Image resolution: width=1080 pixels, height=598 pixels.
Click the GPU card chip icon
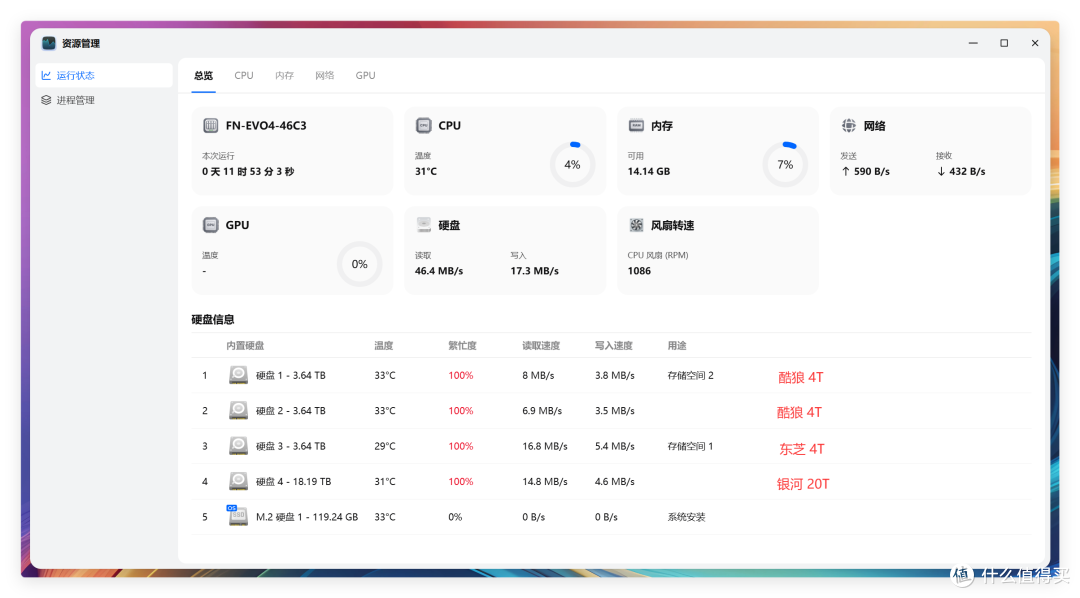click(x=211, y=225)
